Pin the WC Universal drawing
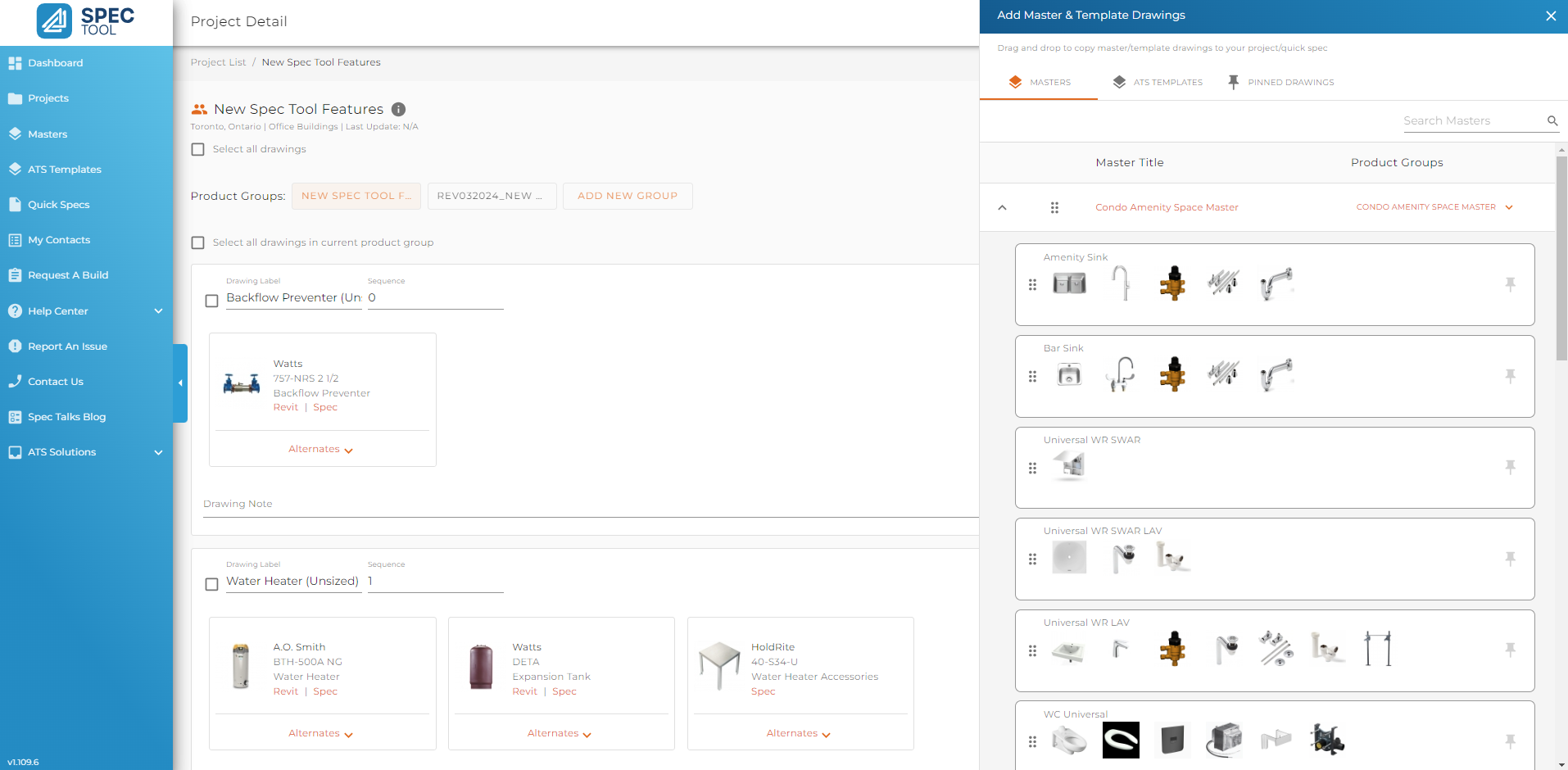This screenshot has width=1568, height=770. click(1510, 741)
